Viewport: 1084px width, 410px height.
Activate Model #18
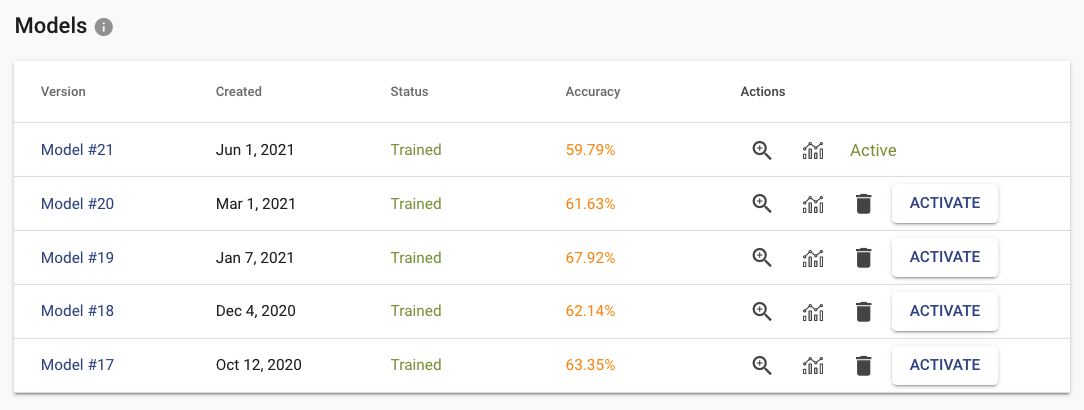pyautogui.click(x=944, y=311)
